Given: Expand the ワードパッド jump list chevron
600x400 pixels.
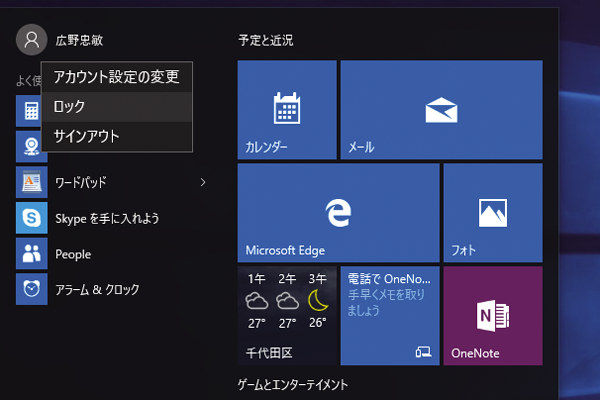Looking at the screenshot, I should 203,182.
